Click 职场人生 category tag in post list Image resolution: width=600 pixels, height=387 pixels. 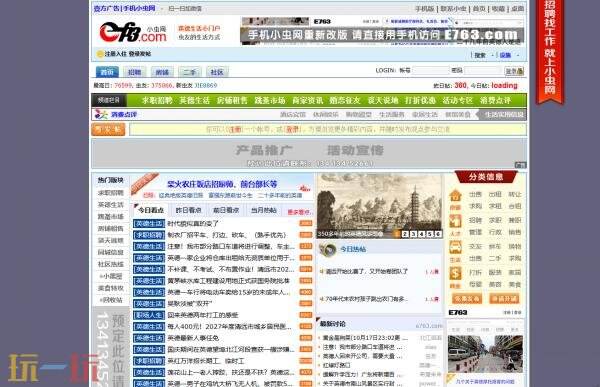(x=149, y=315)
